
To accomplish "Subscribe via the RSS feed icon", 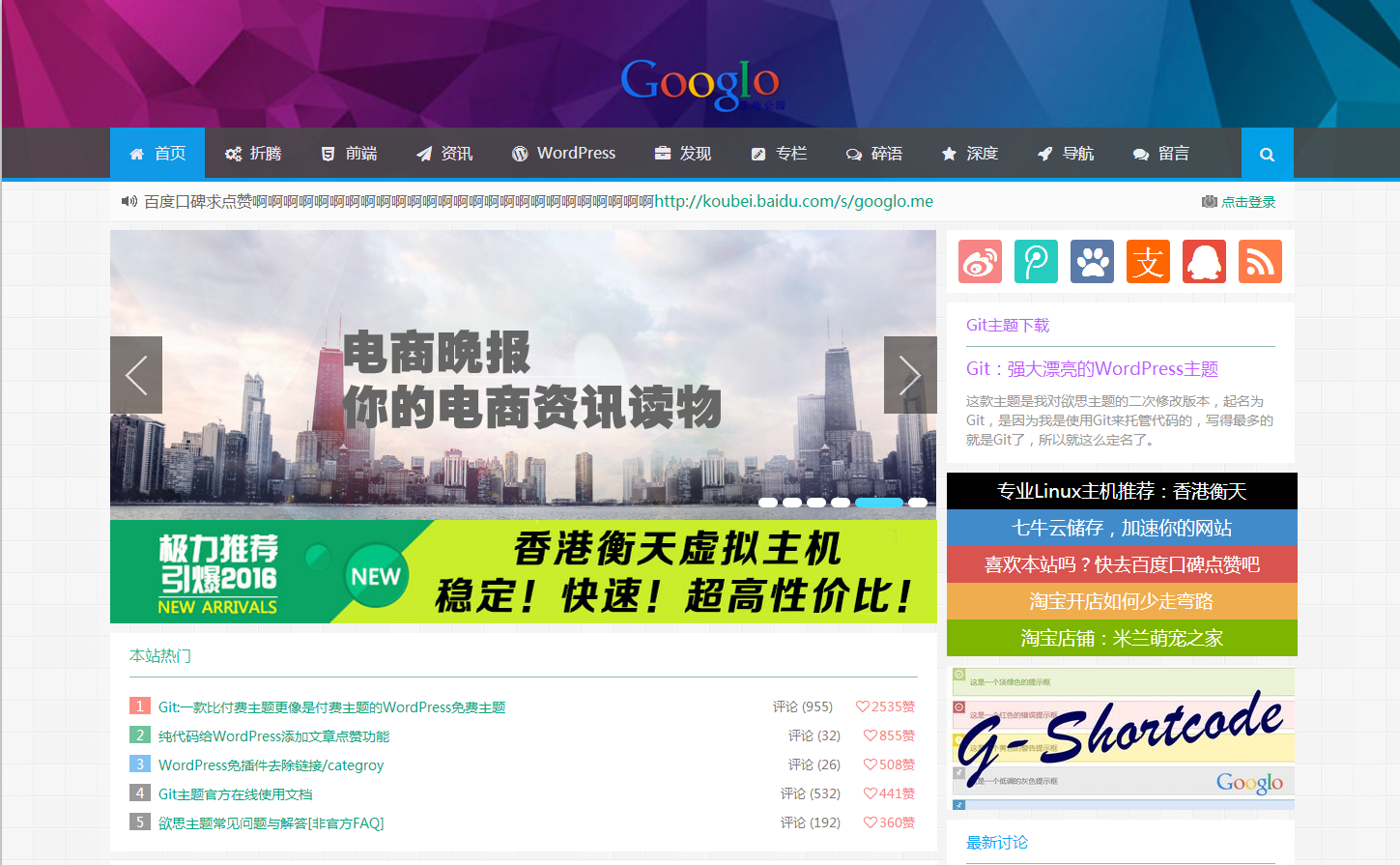I will pyautogui.click(x=1260, y=261).
